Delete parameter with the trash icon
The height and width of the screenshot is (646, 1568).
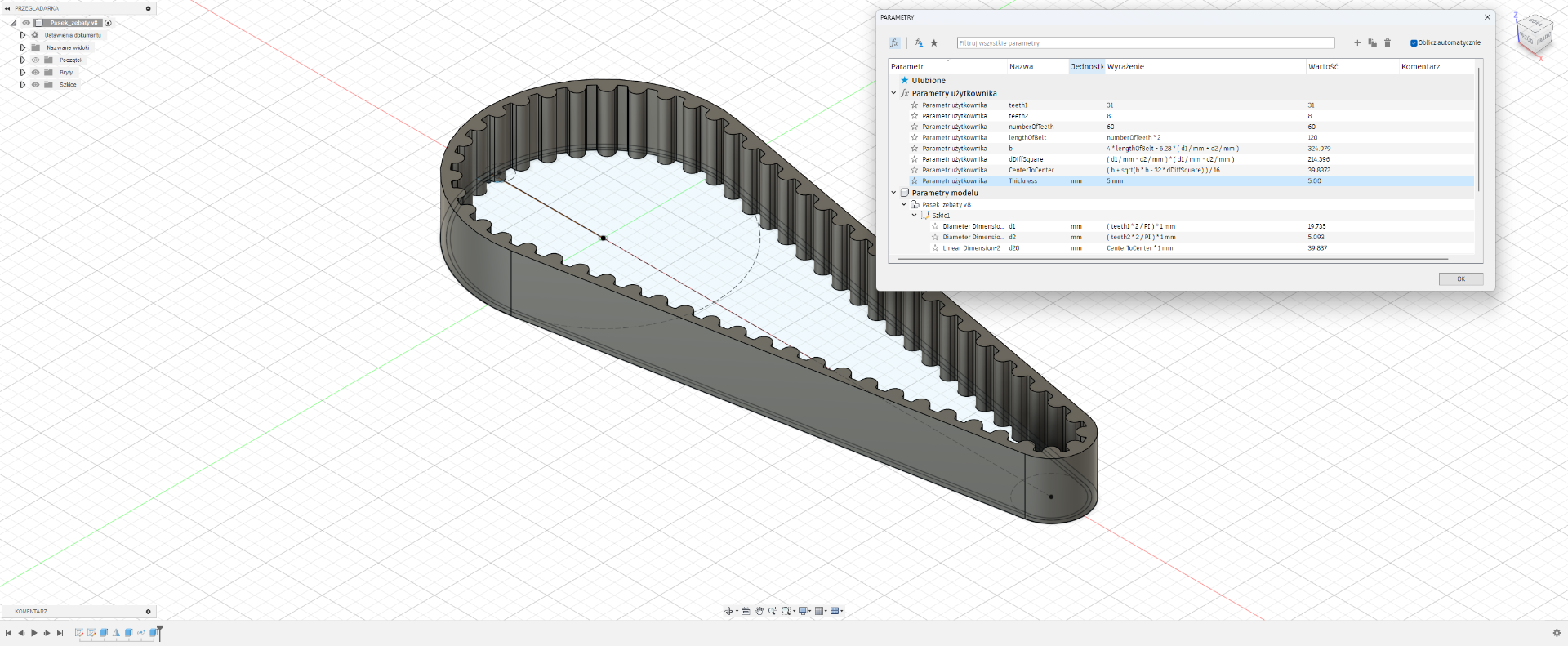coord(1387,42)
